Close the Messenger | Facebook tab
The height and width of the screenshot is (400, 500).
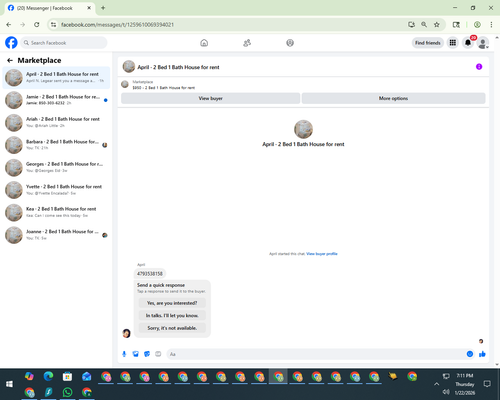pyautogui.click(x=89, y=8)
